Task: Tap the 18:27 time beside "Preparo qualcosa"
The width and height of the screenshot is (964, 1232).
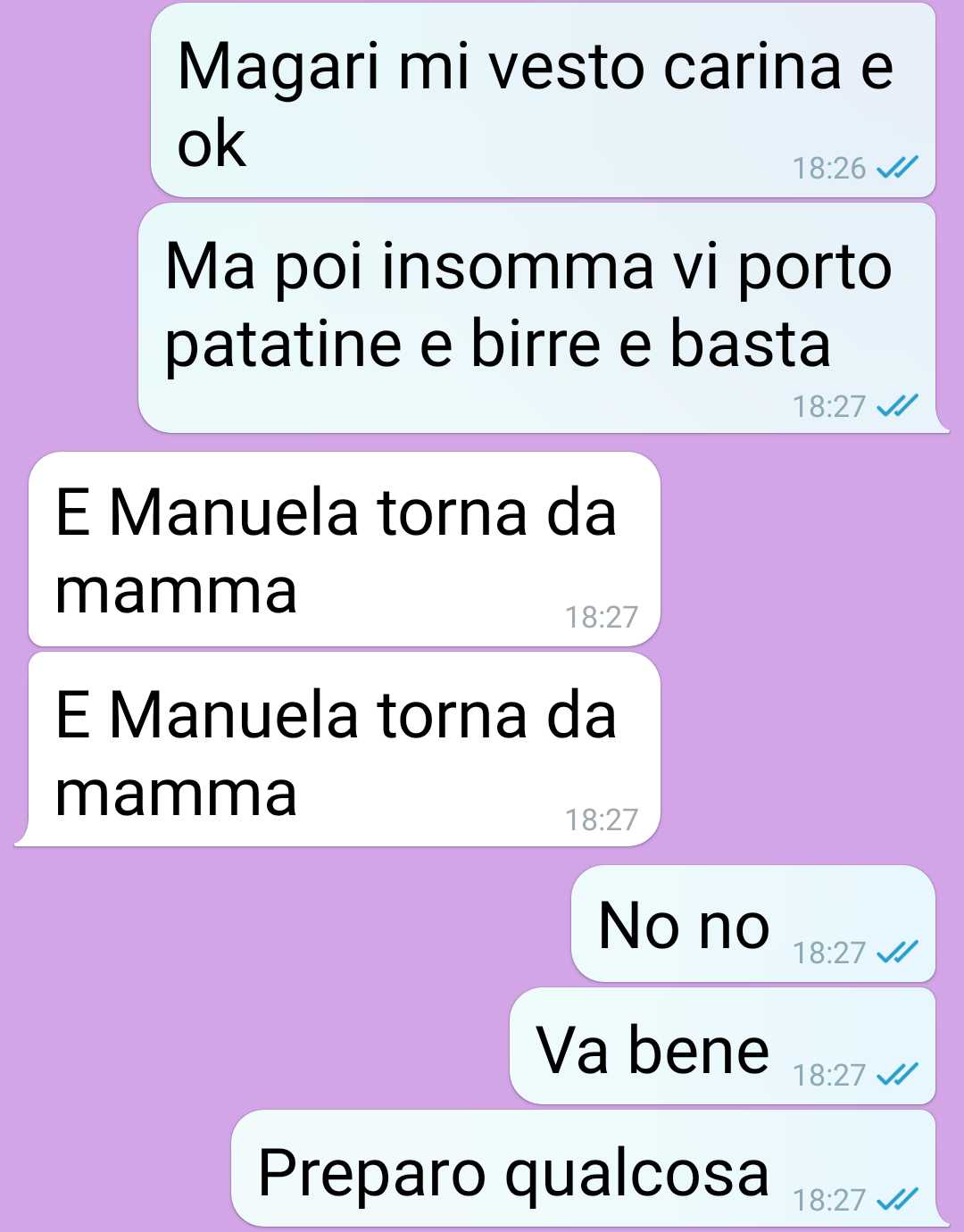Action: (829, 1199)
